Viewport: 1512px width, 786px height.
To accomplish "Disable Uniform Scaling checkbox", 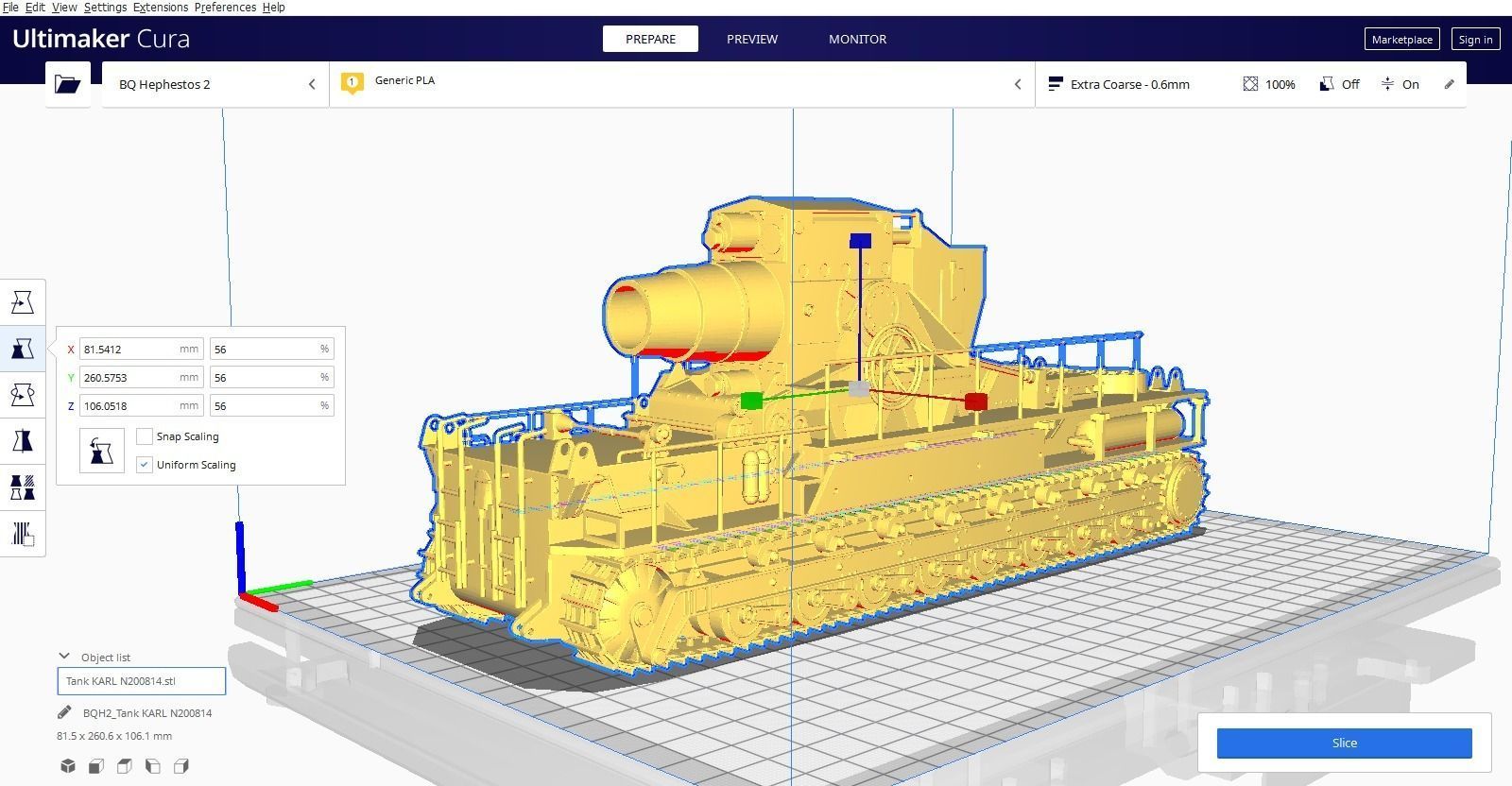I will [145, 465].
